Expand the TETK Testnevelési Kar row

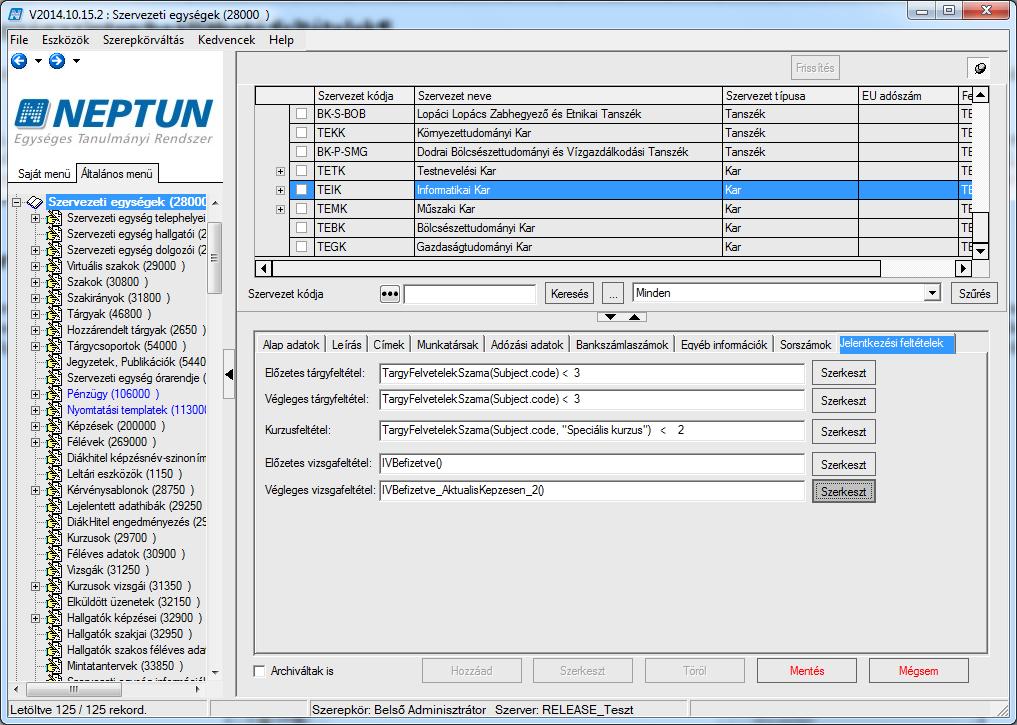(x=280, y=171)
